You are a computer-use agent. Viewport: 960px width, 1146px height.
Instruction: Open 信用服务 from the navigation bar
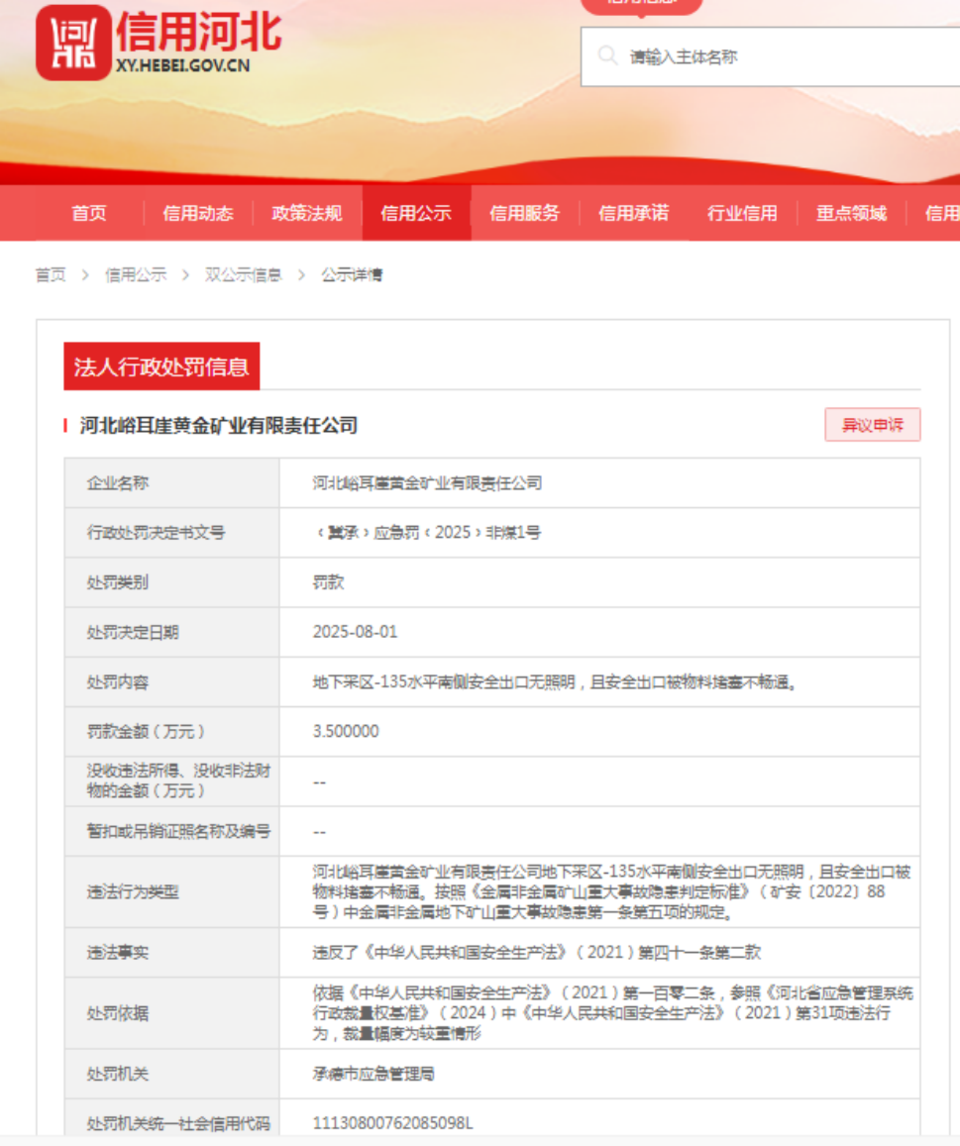[525, 213]
